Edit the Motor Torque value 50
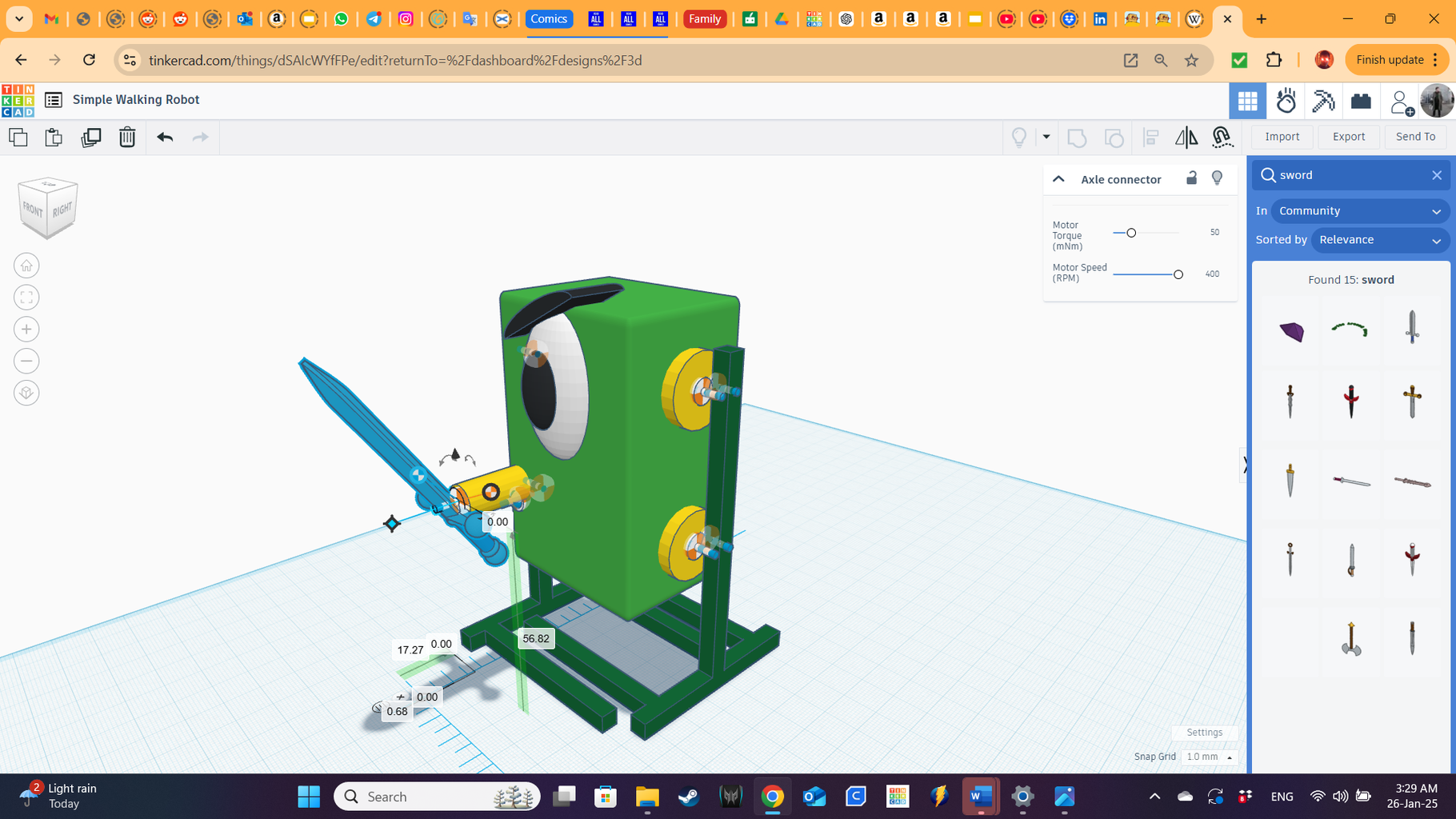 click(1214, 233)
